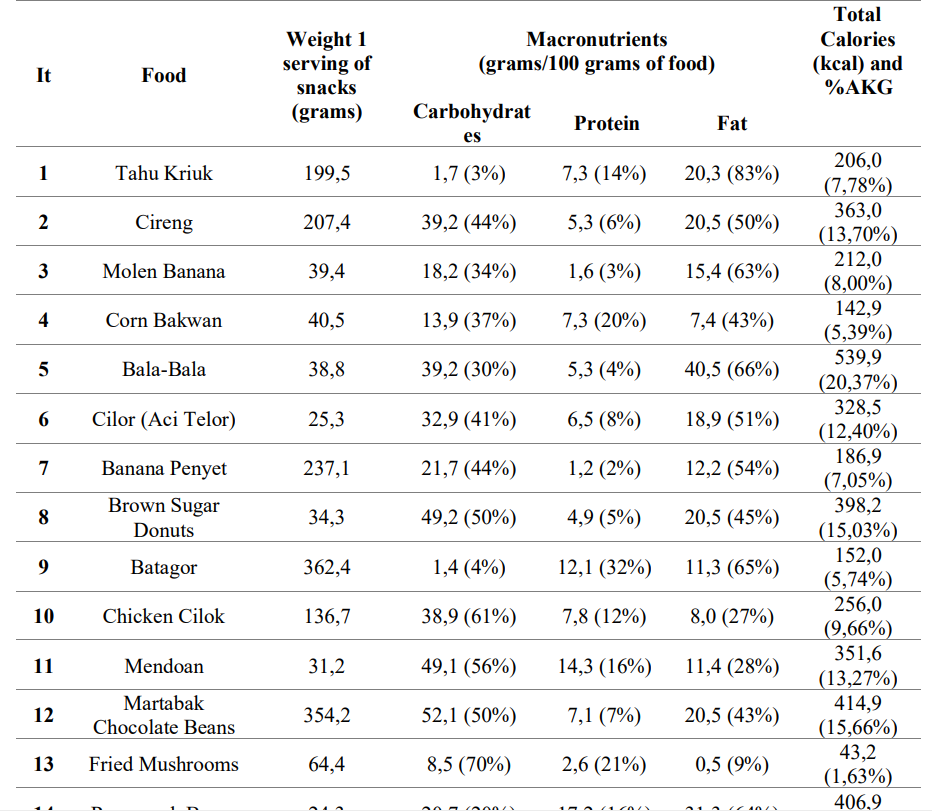
Task: Select Bala-Bala calorie value 539,9
Action: pyautogui.click(x=858, y=358)
